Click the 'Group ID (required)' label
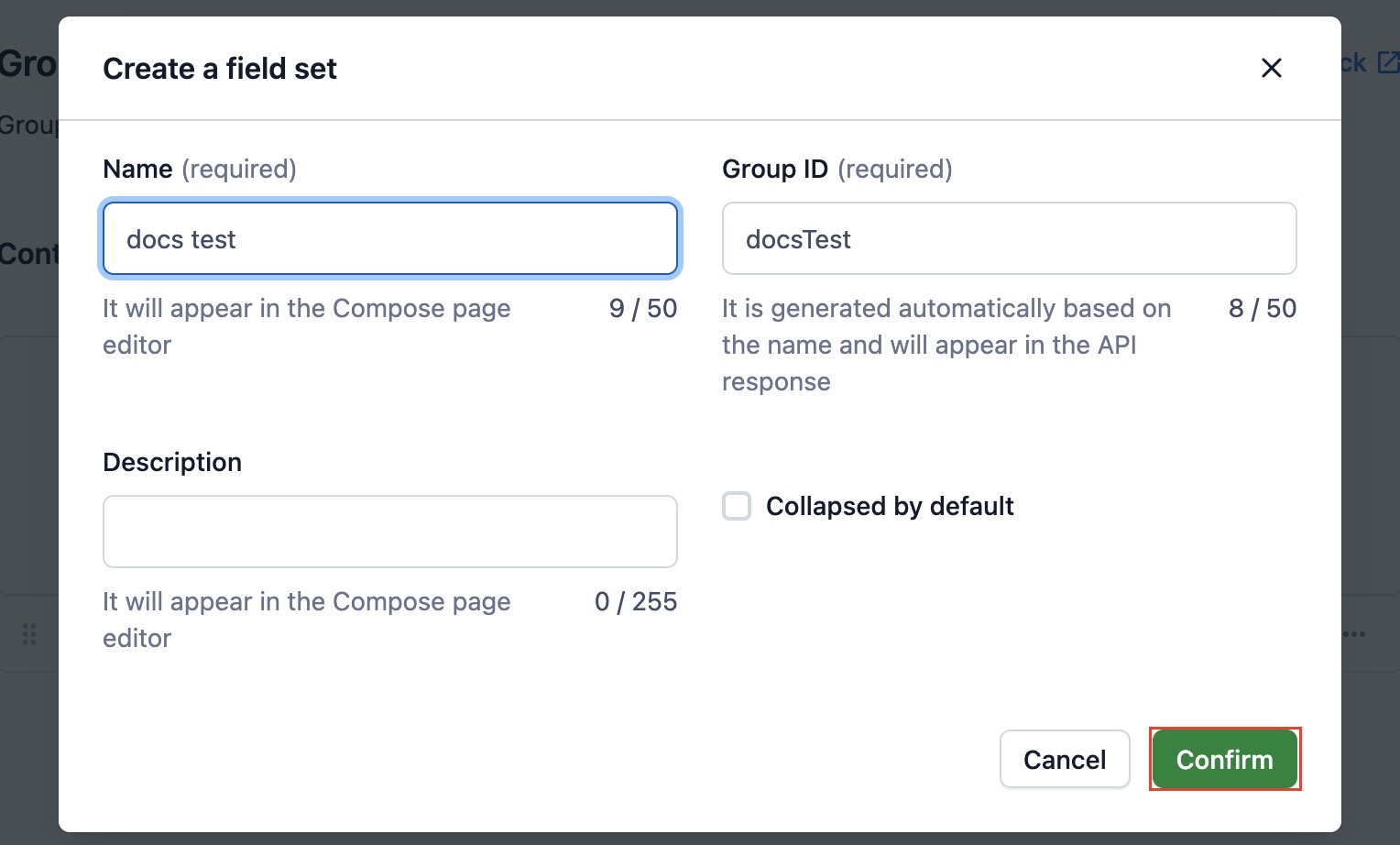This screenshot has width=1400, height=845. coord(837,170)
